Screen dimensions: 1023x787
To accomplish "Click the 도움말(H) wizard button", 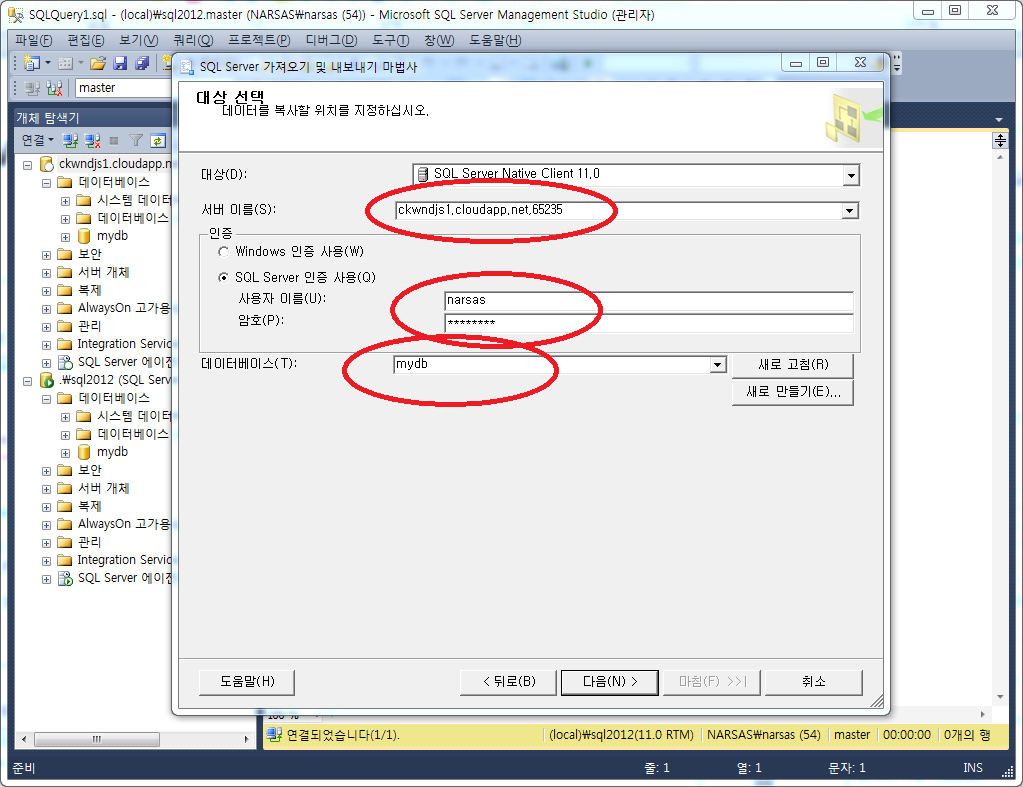I will click(x=247, y=682).
